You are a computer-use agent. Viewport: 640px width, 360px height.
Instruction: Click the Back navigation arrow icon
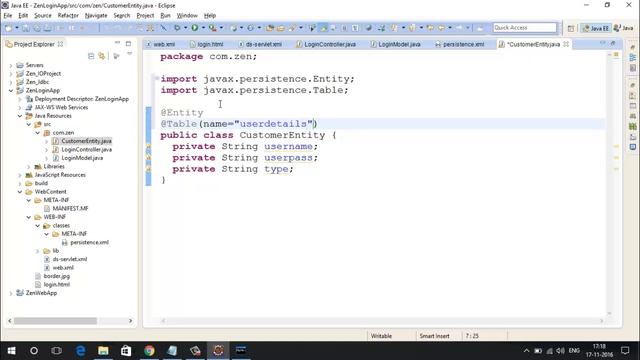tap(441, 28)
